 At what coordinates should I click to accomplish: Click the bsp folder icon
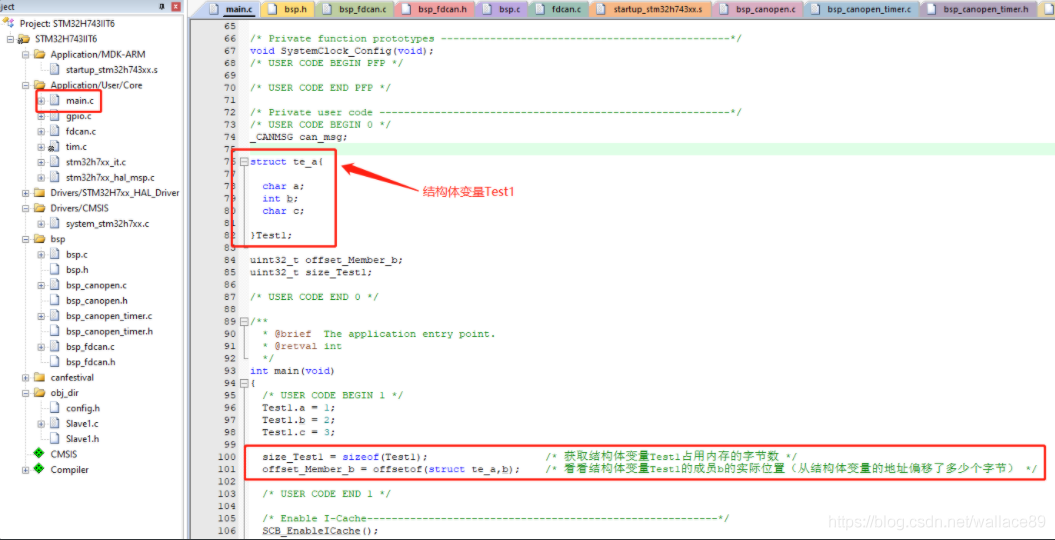[x=39, y=239]
